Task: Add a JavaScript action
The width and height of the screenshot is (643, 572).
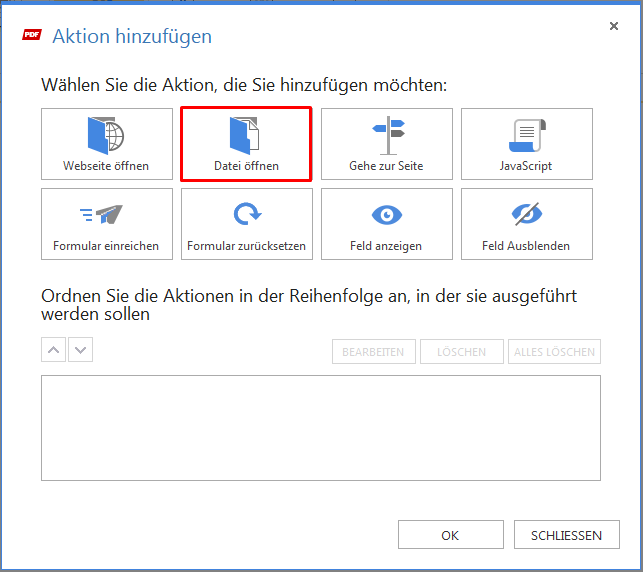Action: 527,144
